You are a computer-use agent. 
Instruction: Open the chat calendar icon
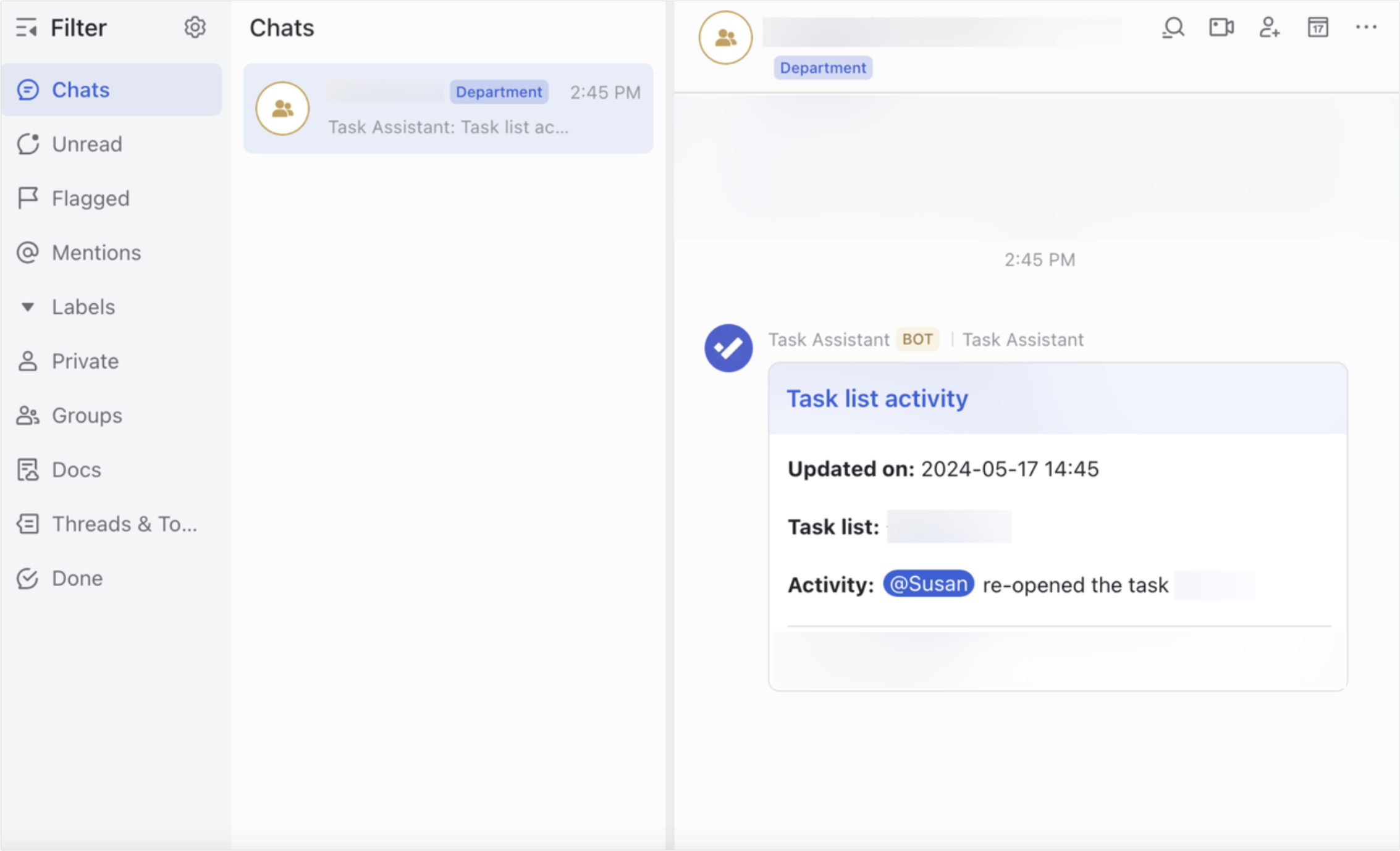click(1318, 27)
